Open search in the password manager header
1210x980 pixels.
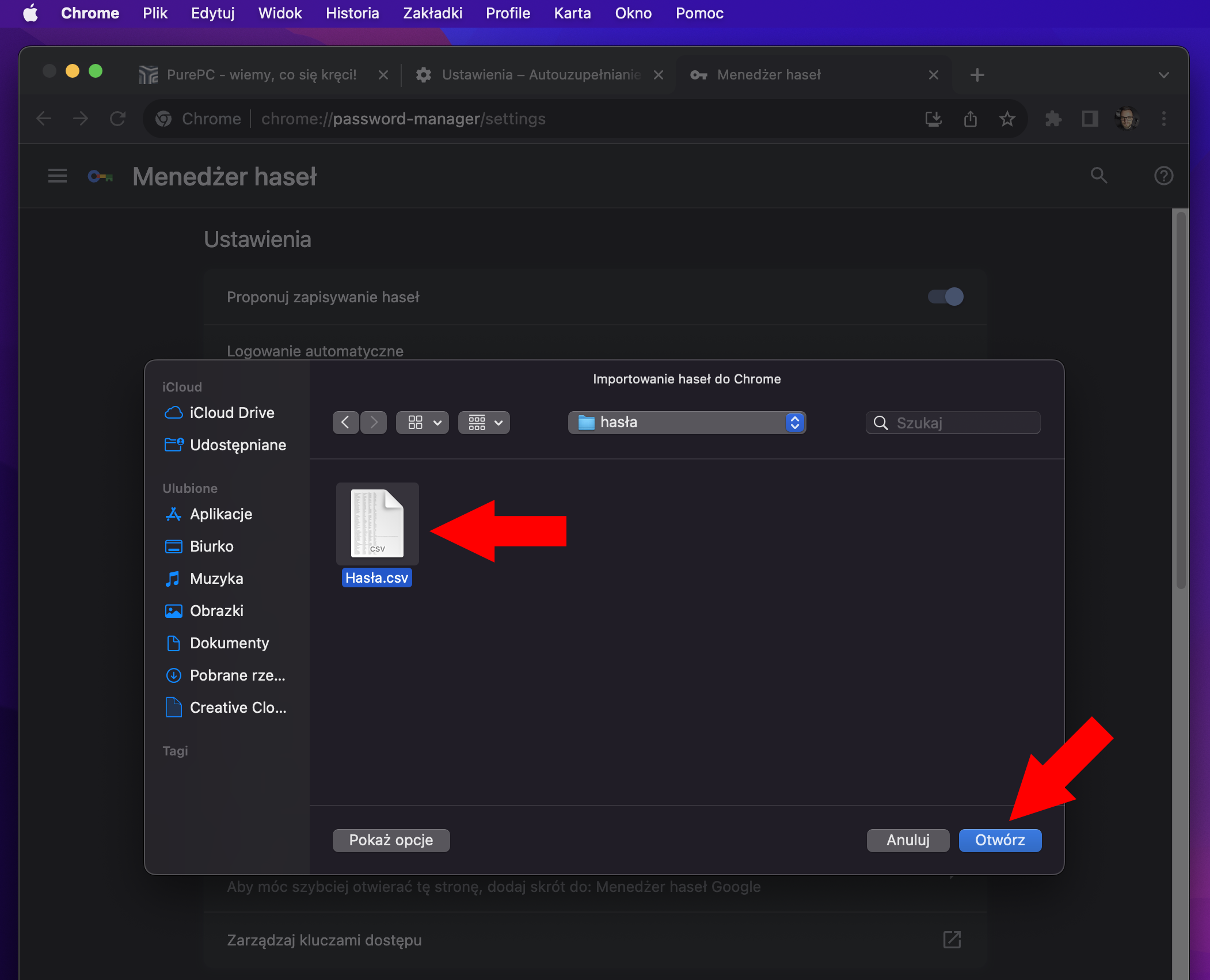click(x=1099, y=176)
